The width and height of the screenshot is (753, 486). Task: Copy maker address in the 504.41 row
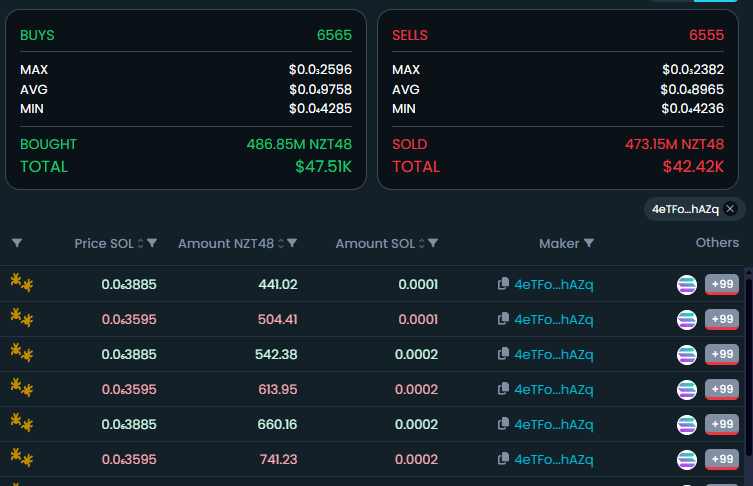pyautogui.click(x=503, y=319)
